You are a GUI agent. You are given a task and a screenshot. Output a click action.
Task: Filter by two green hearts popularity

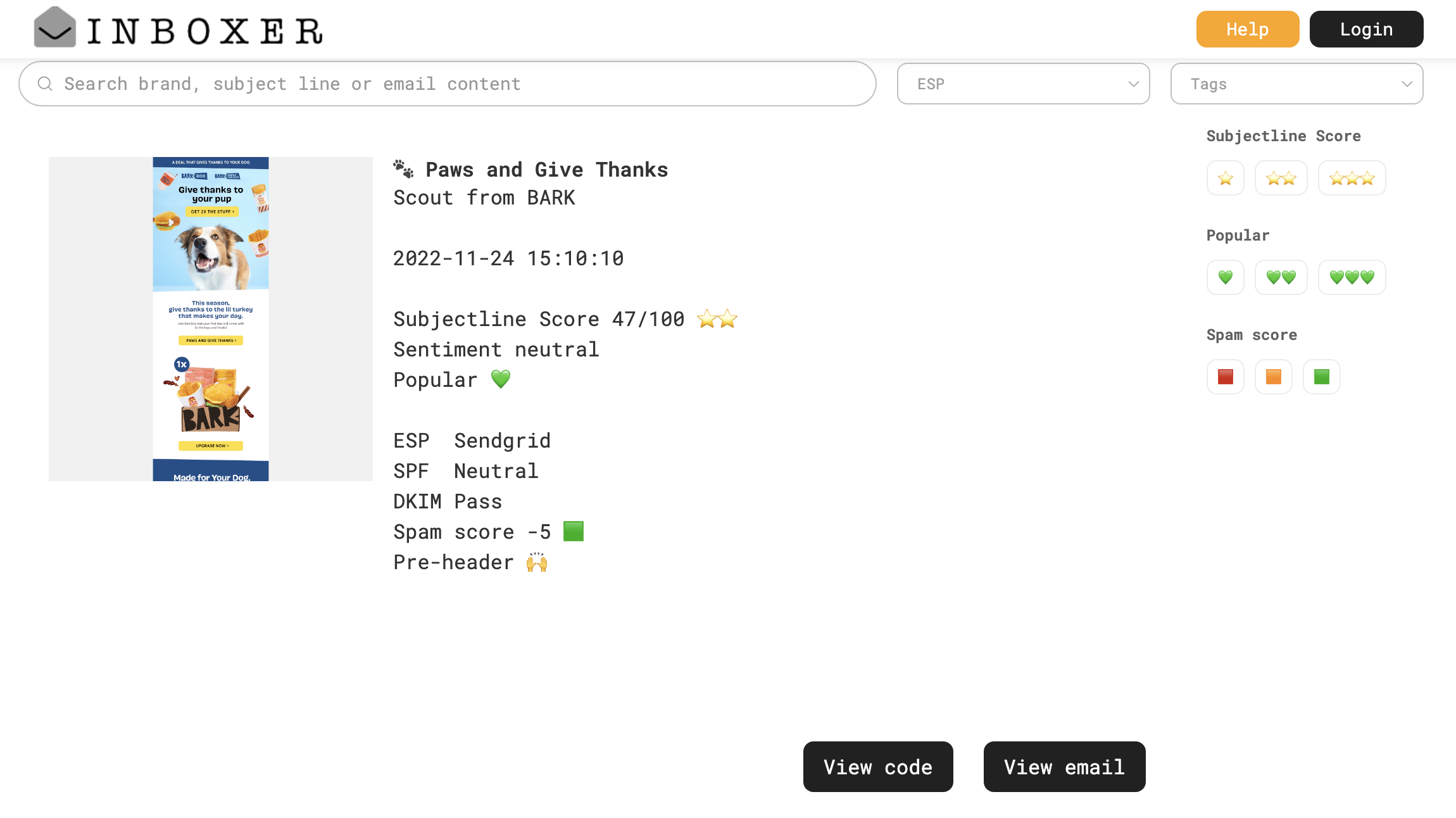pos(1281,277)
